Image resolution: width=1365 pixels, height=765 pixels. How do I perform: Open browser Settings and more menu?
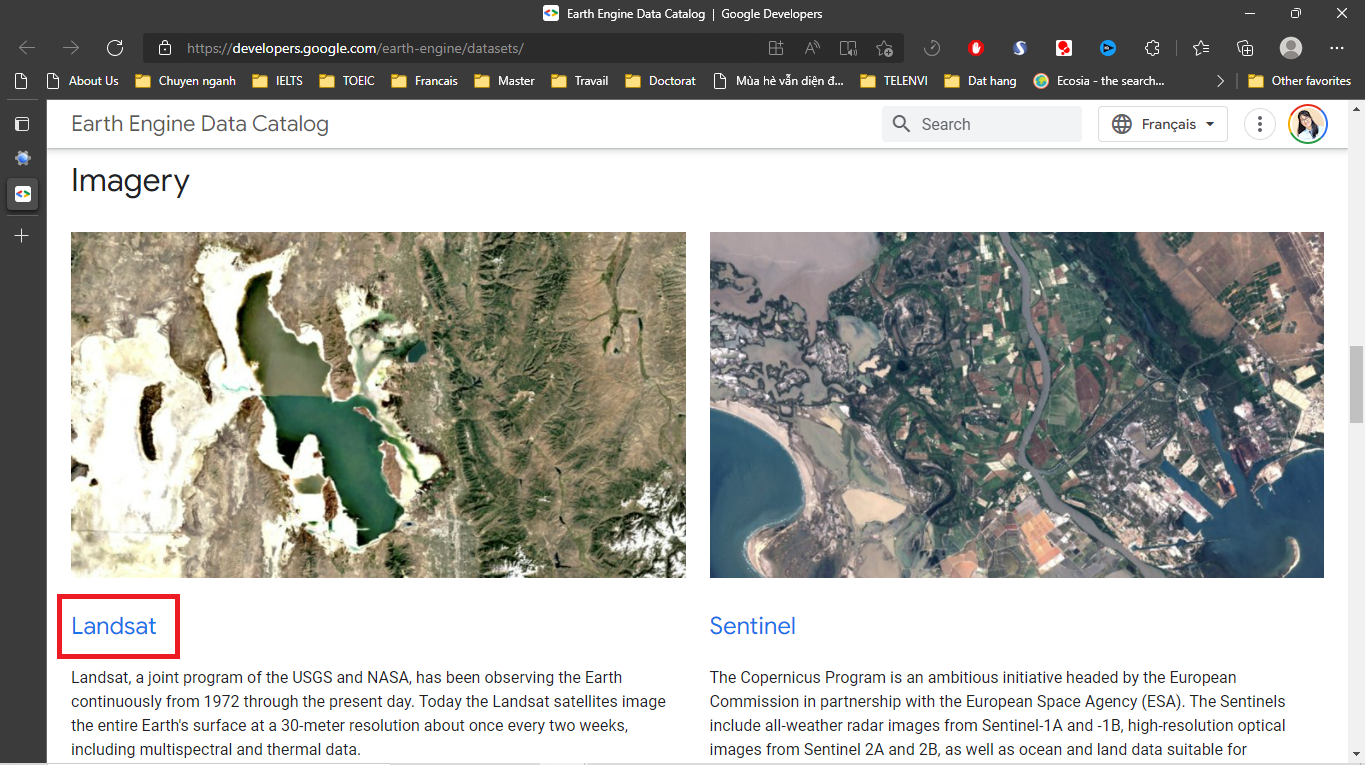coord(1337,48)
